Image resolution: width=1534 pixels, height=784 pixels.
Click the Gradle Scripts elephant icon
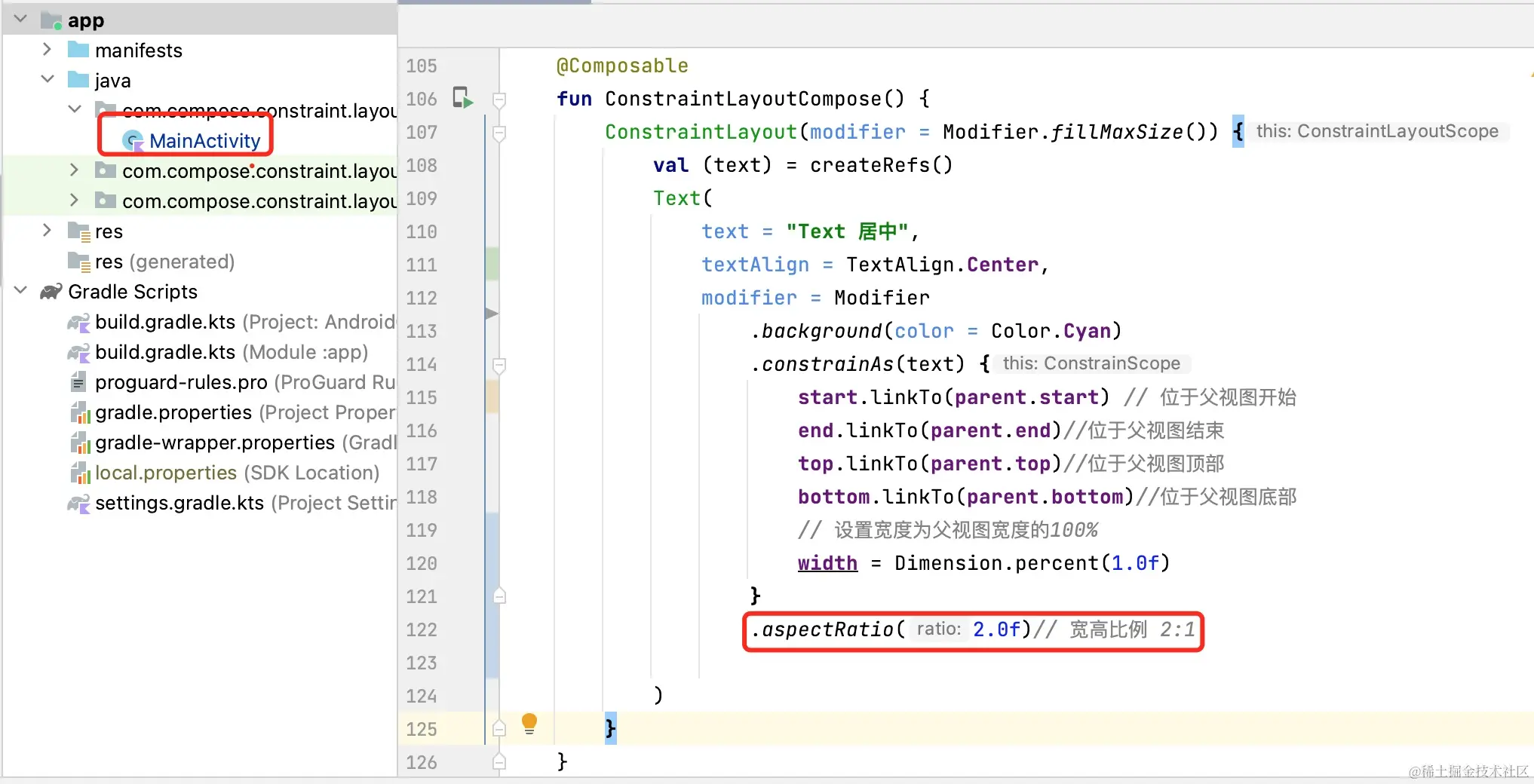(51, 292)
